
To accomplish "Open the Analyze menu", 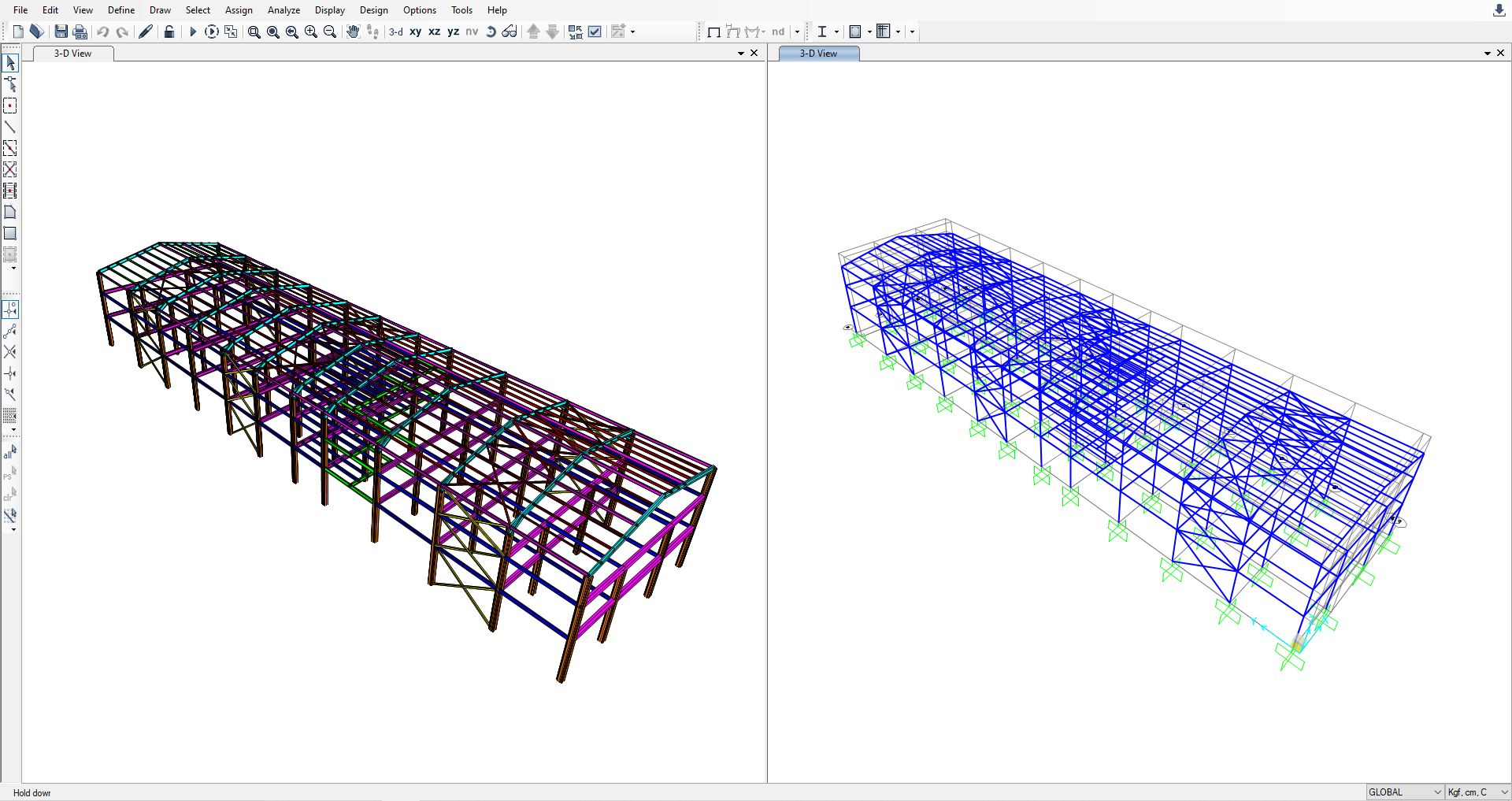I will point(283,10).
